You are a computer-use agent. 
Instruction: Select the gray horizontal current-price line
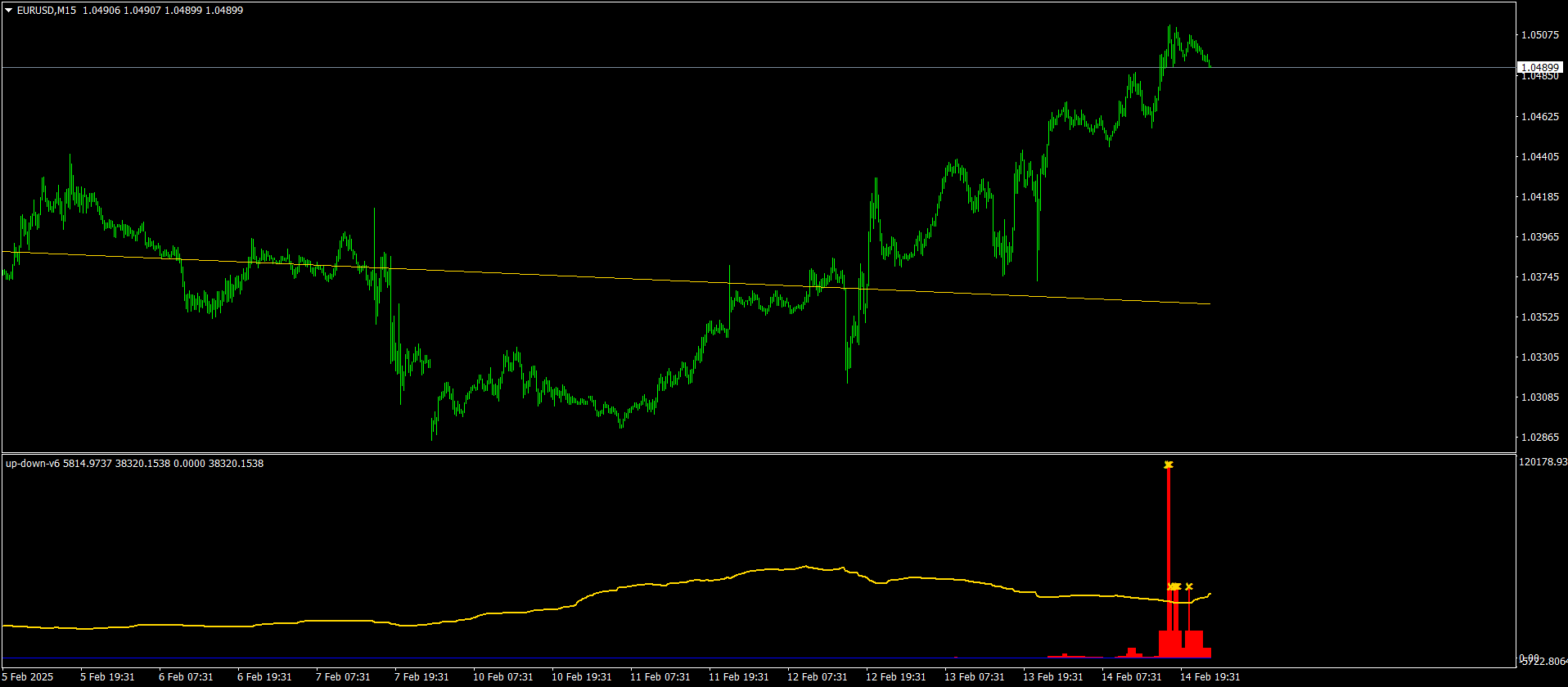[759, 67]
